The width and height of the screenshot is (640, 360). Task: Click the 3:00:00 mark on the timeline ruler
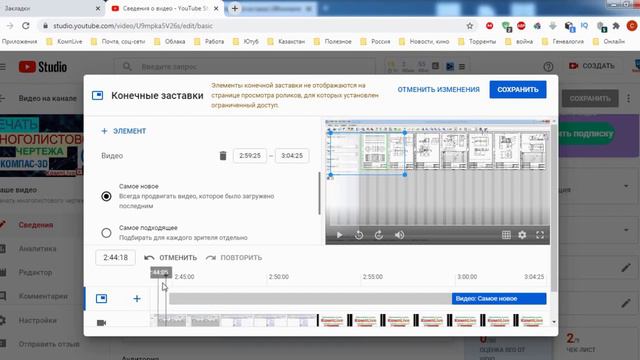(467, 277)
